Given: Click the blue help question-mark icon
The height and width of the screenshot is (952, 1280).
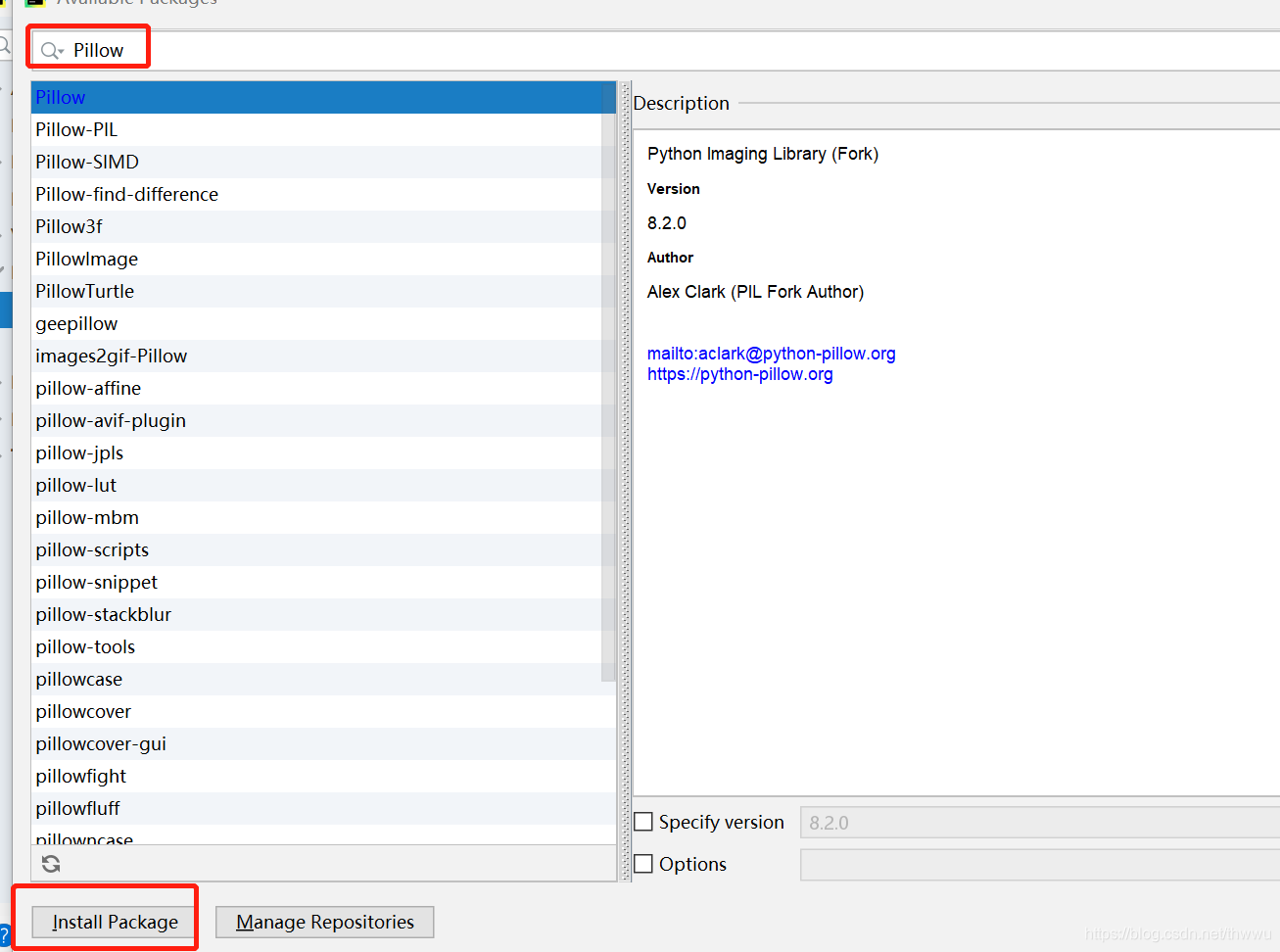Looking at the screenshot, I should pyautogui.click(x=5, y=935).
